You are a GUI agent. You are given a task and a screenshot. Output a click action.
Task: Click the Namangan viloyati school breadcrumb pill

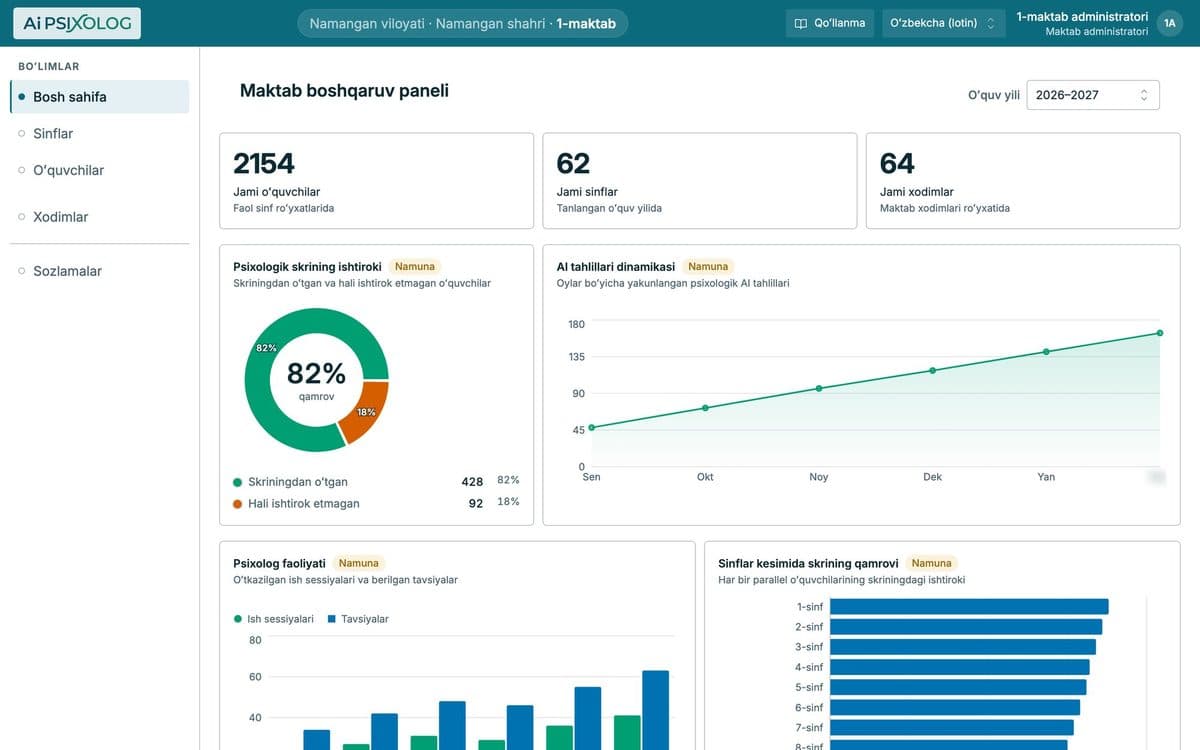tap(462, 23)
